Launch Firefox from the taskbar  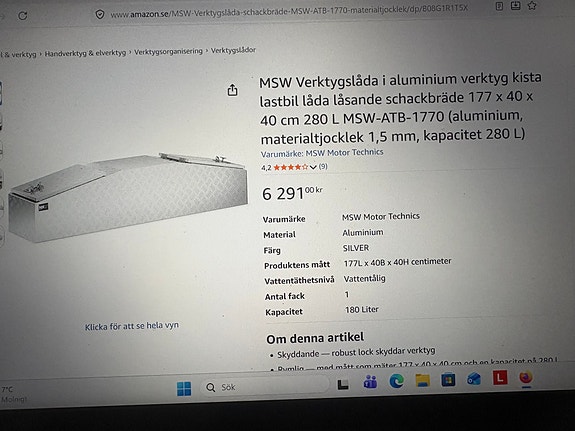pos(526,377)
